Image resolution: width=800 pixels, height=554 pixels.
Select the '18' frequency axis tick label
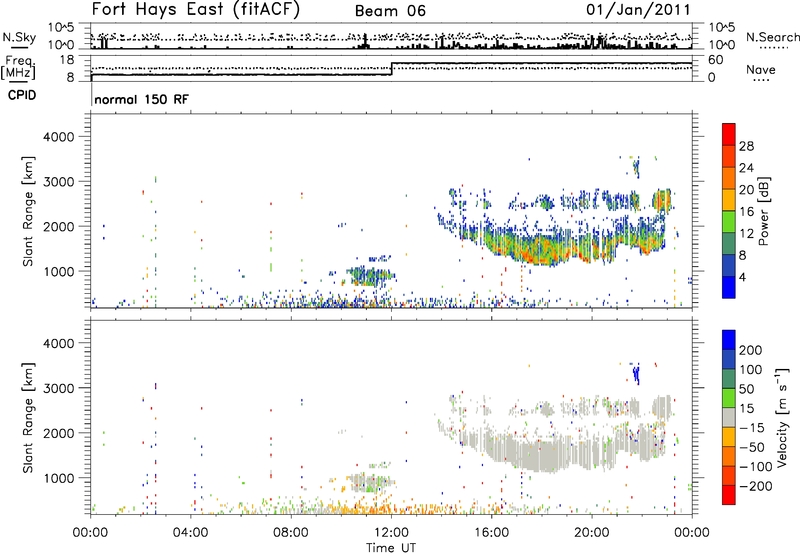click(67, 60)
